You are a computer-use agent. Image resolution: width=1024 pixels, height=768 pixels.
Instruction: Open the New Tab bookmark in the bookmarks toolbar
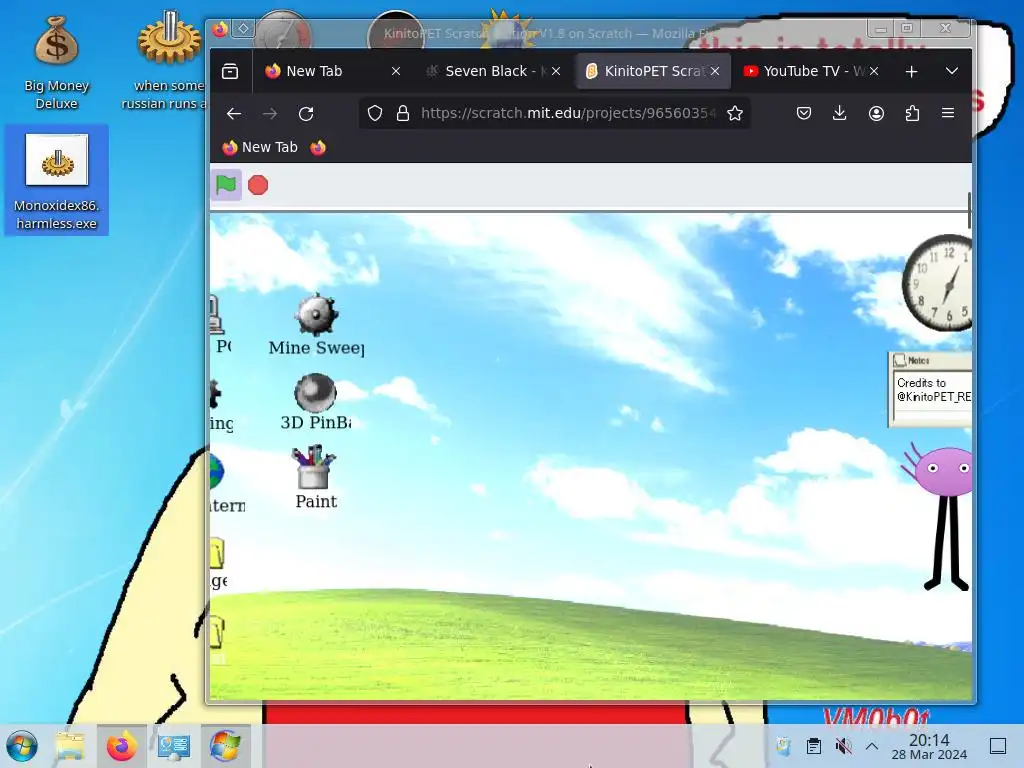260,148
